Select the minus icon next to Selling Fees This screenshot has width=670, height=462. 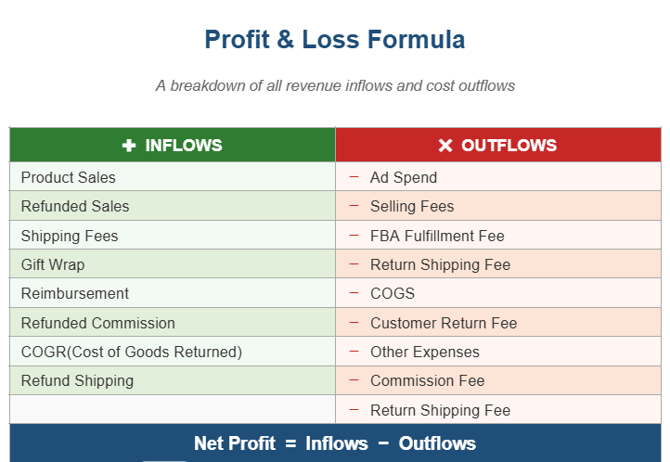coord(354,206)
